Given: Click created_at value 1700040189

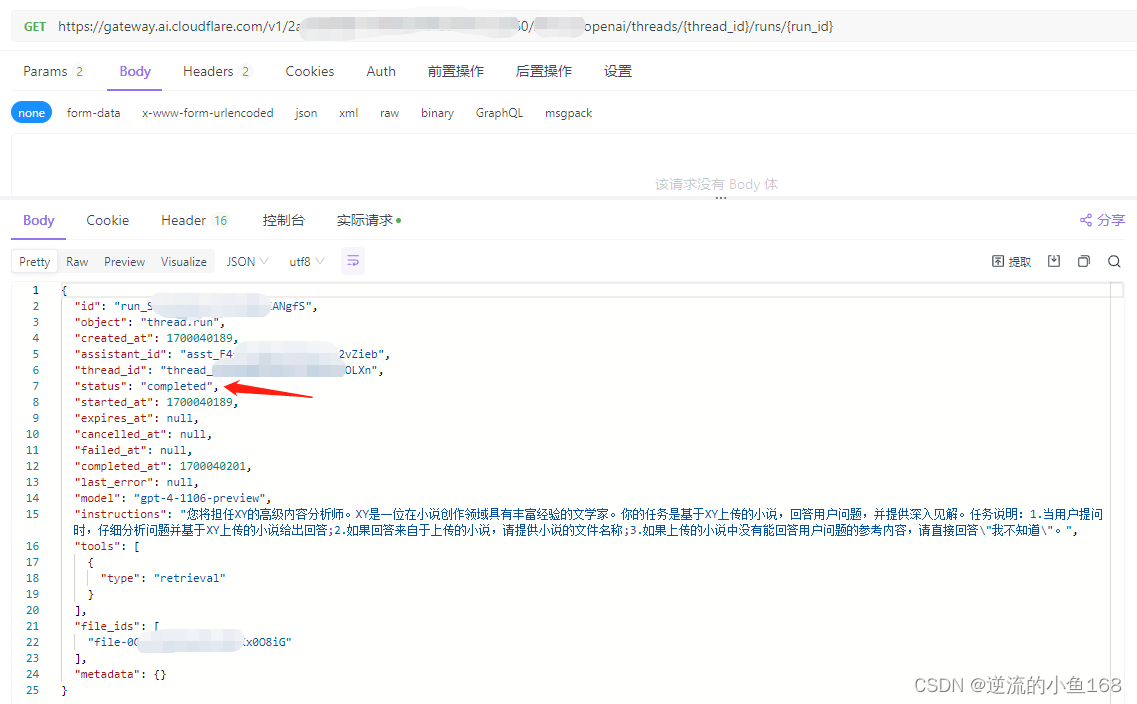Looking at the screenshot, I should (199, 338).
